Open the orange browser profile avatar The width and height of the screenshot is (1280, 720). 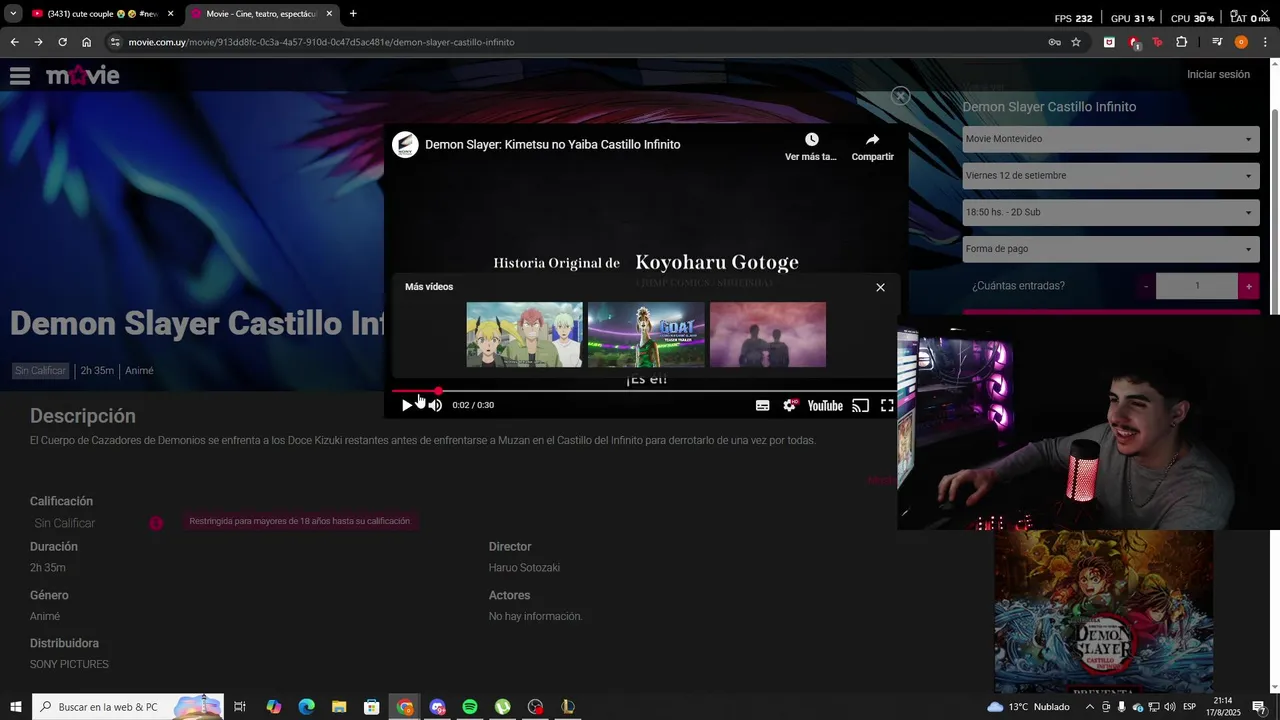point(1241,42)
